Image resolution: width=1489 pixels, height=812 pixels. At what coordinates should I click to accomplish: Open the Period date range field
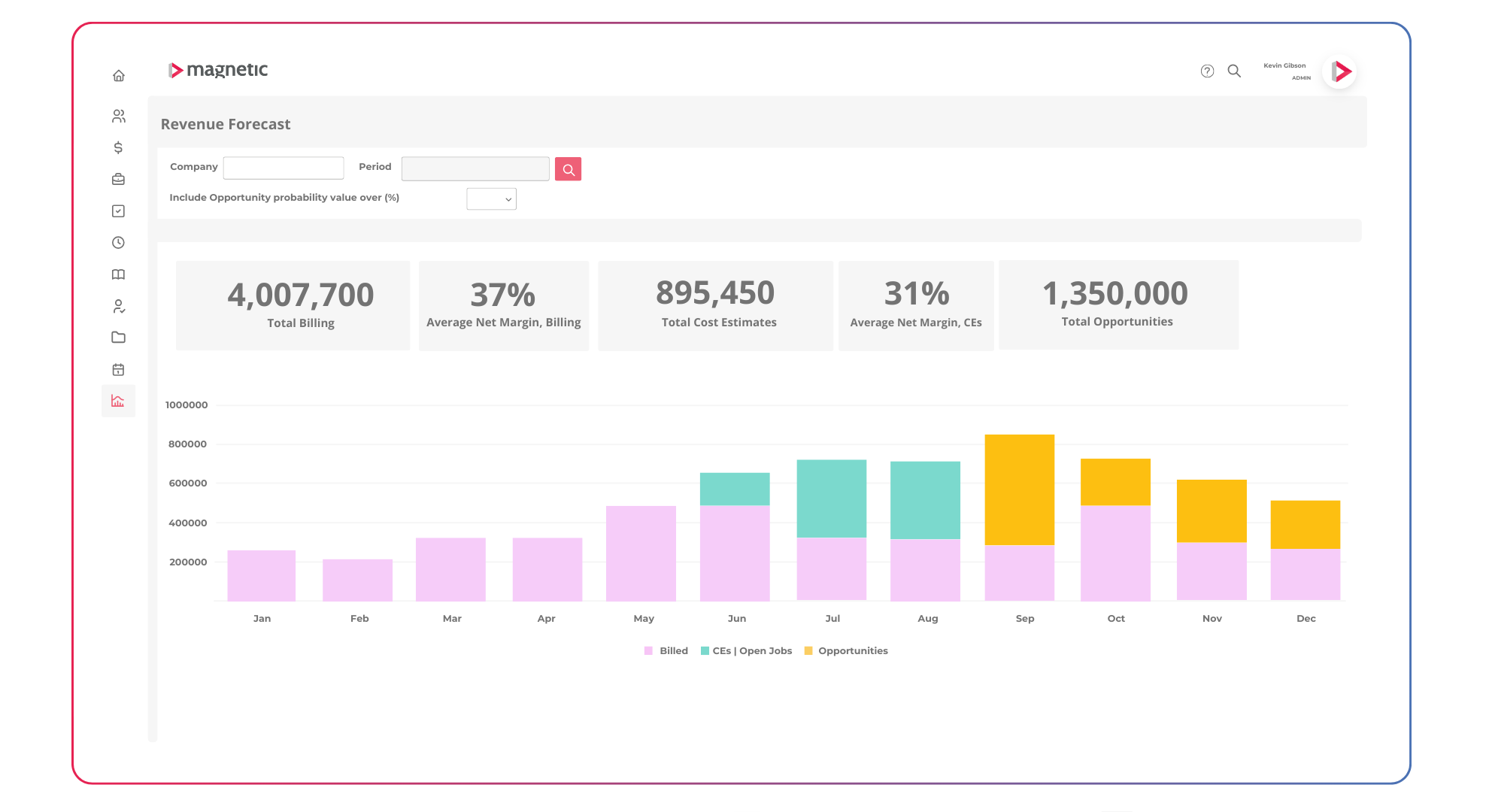[475, 168]
